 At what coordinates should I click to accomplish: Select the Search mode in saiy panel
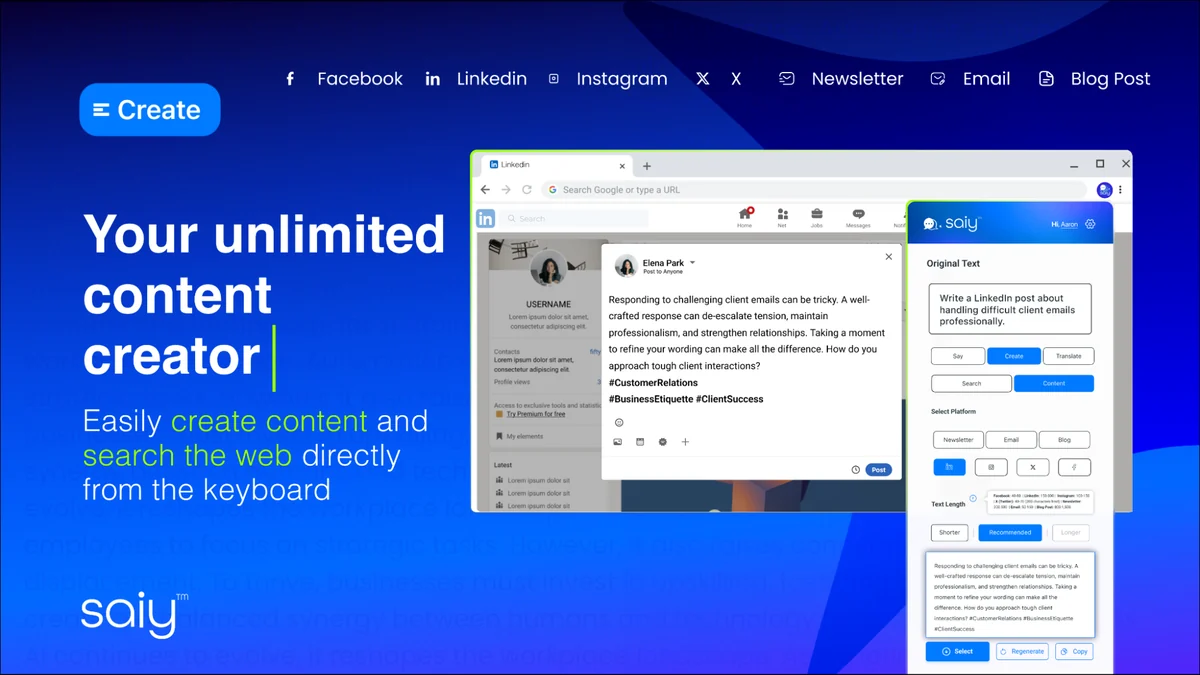point(971,383)
